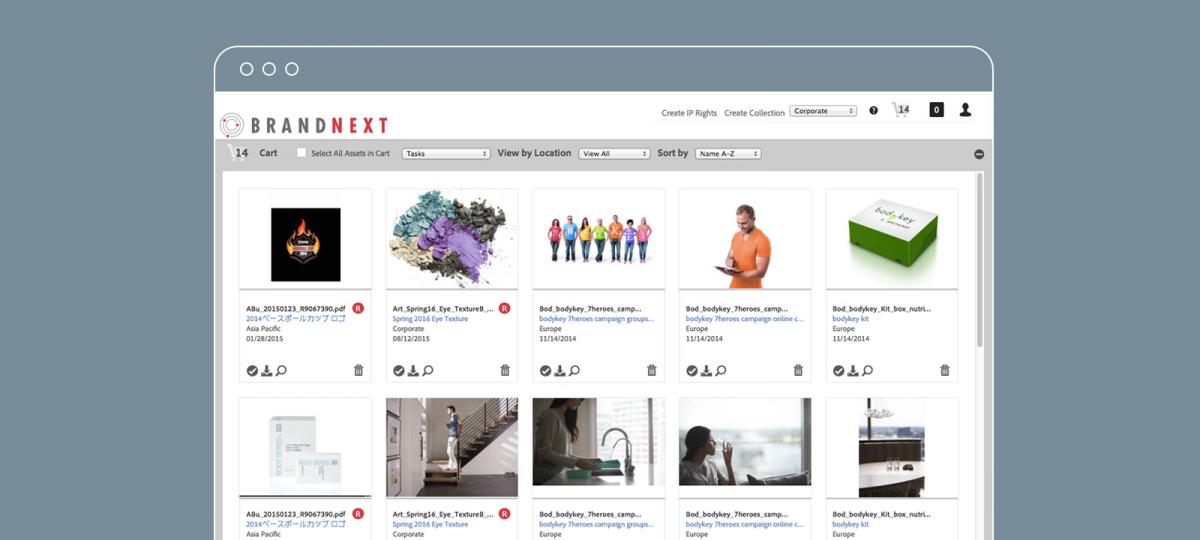The image size is (1200, 540).
Task: Open the shopping cart icon showing 14
Action: tap(901, 110)
